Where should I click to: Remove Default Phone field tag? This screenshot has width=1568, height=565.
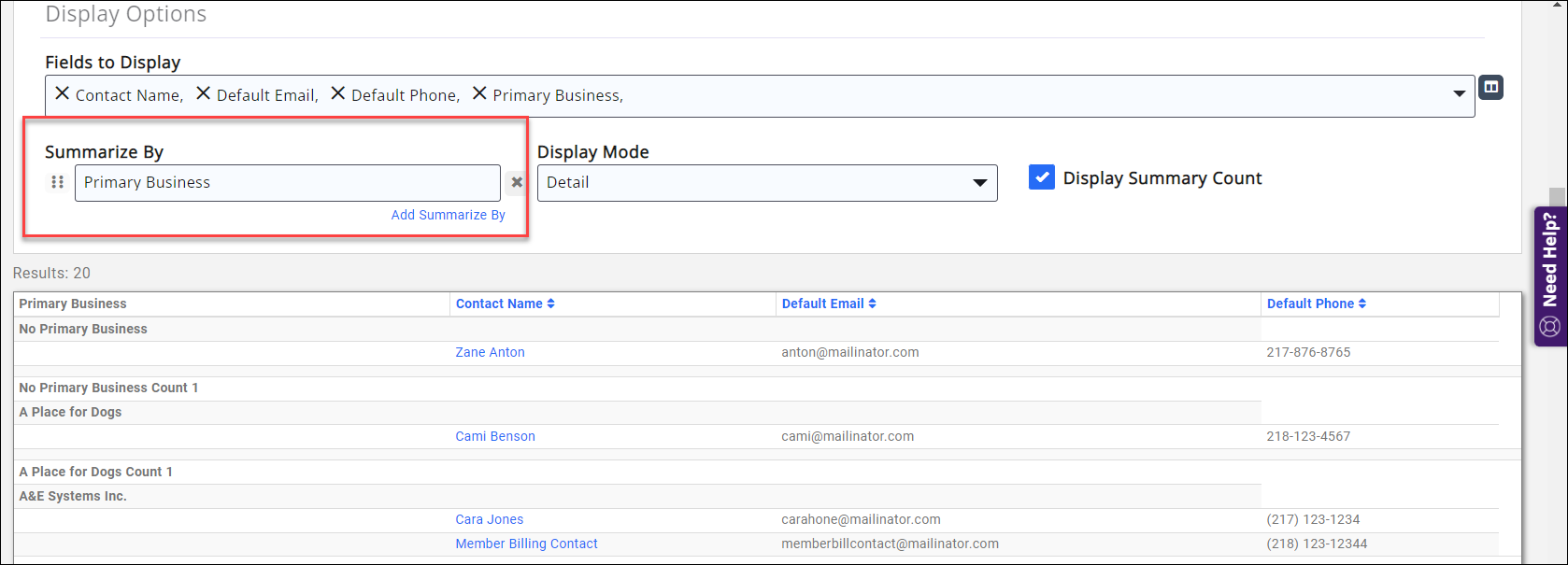tap(338, 93)
